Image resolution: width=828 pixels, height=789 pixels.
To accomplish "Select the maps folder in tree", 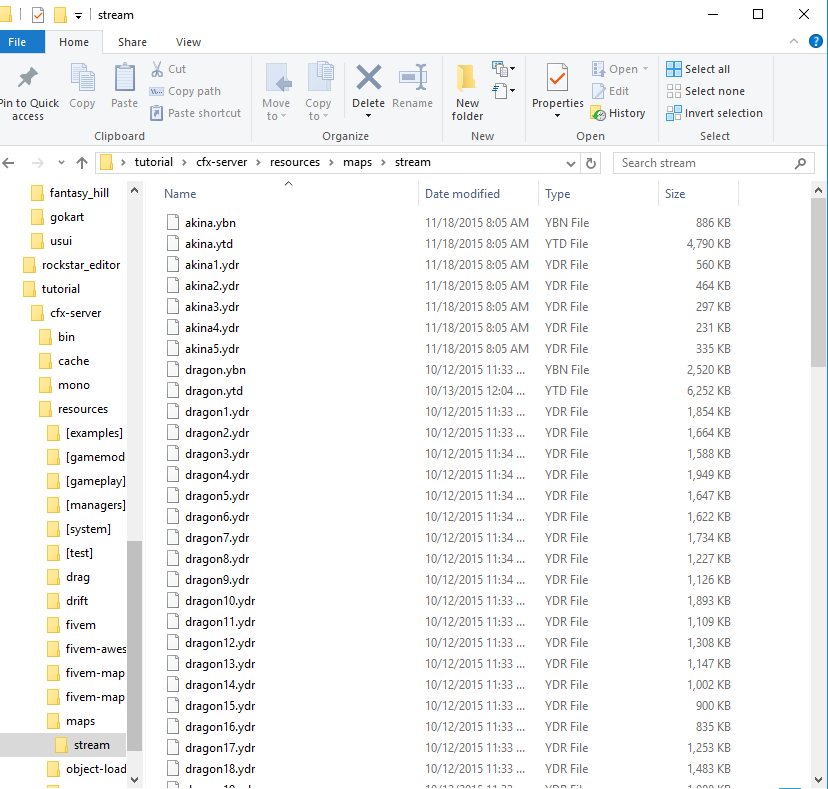I will [x=80, y=721].
